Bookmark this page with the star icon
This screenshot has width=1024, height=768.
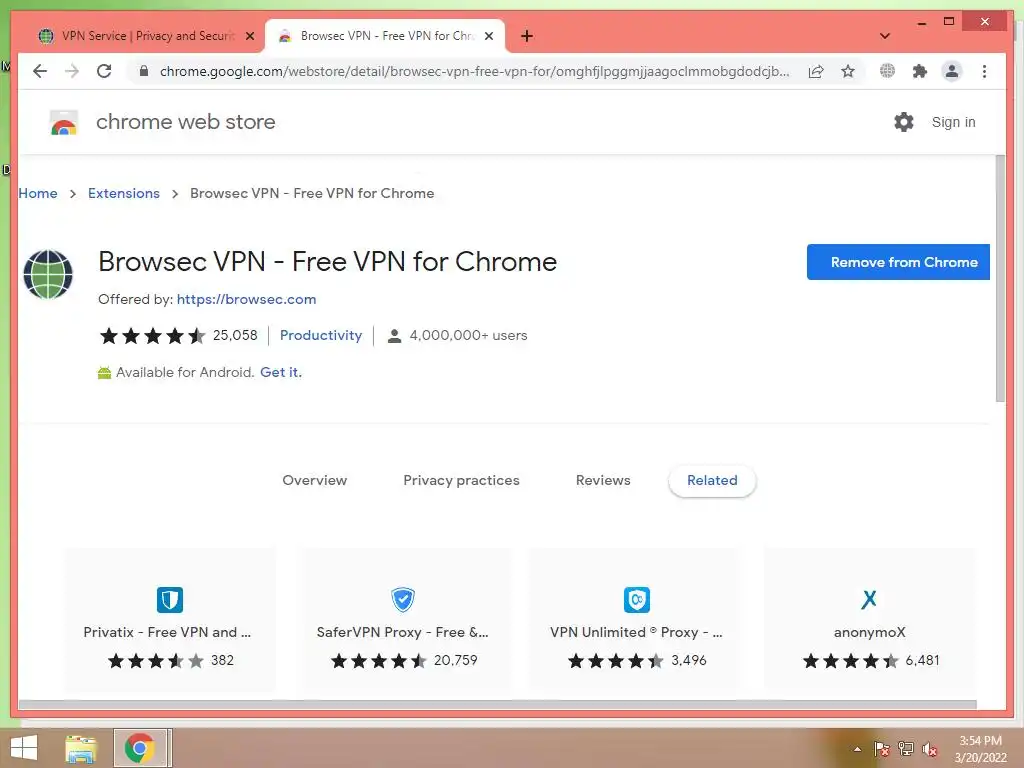click(848, 71)
